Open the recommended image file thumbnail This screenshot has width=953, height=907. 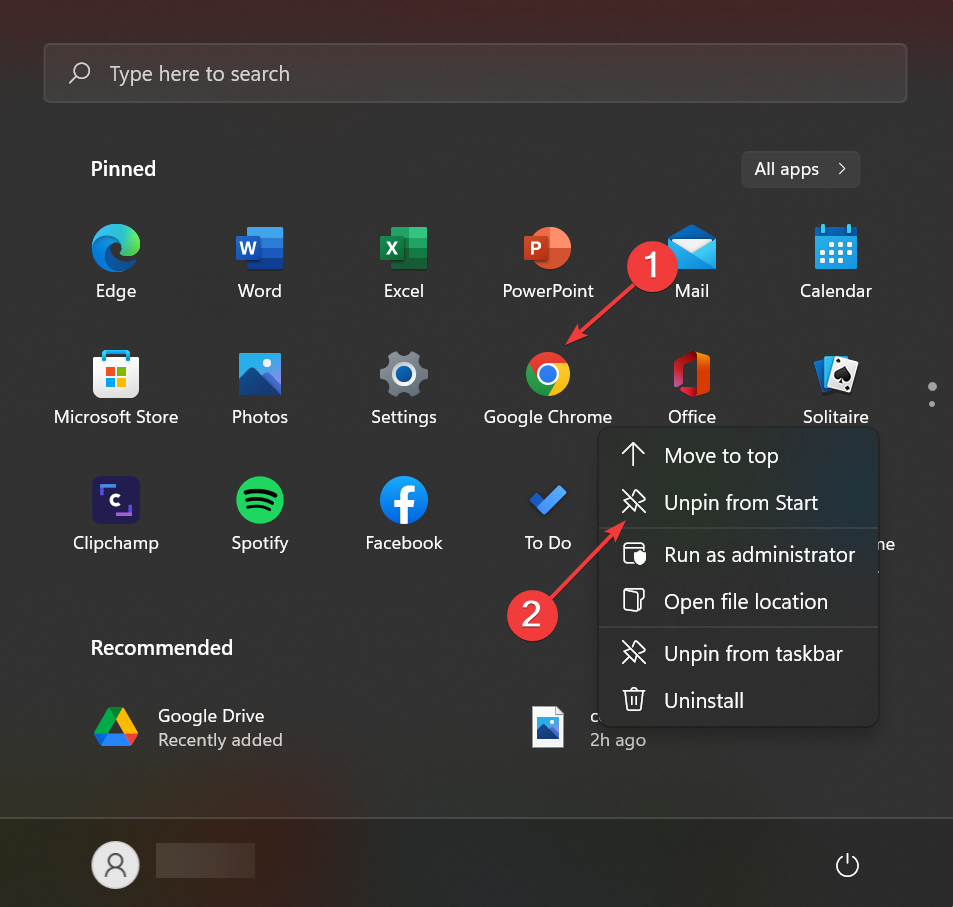[548, 726]
